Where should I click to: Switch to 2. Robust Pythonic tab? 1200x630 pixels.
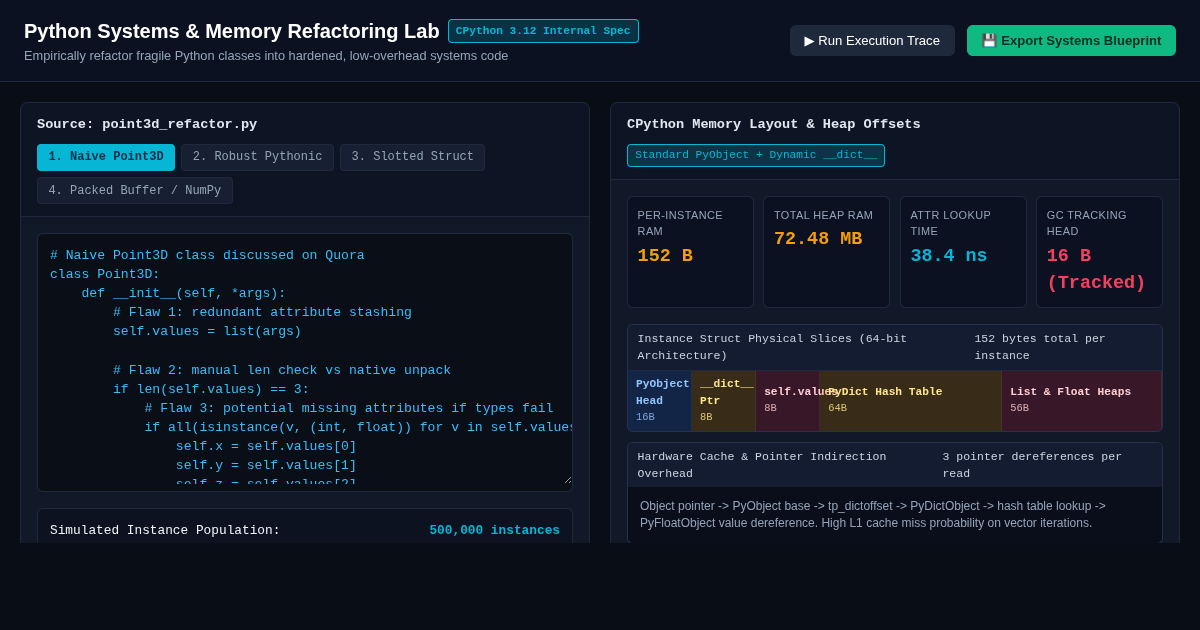pos(257,157)
